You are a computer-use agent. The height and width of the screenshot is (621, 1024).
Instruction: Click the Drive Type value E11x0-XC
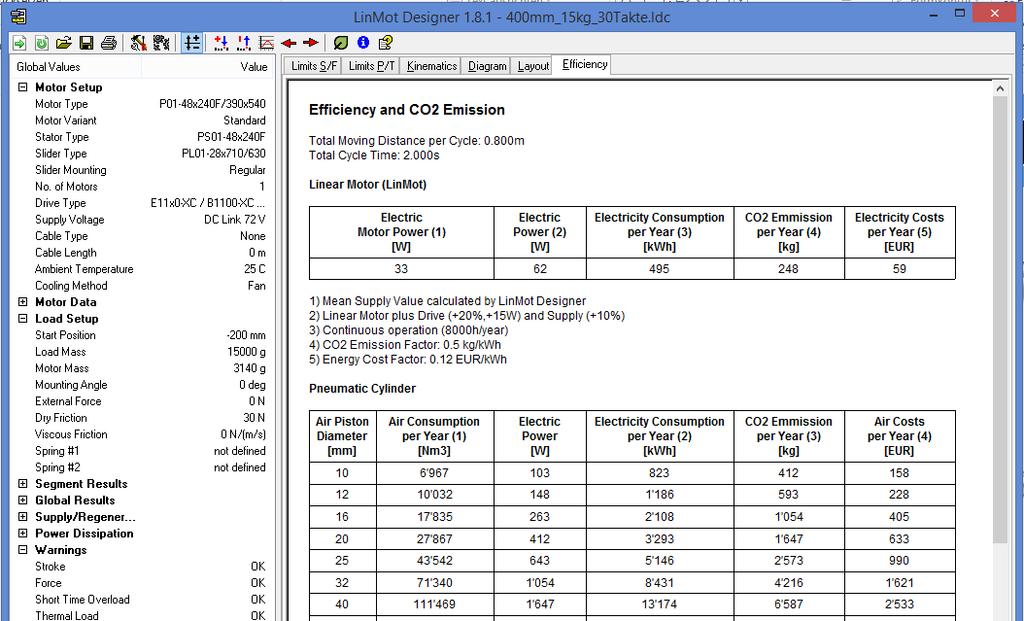coord(208,203)
